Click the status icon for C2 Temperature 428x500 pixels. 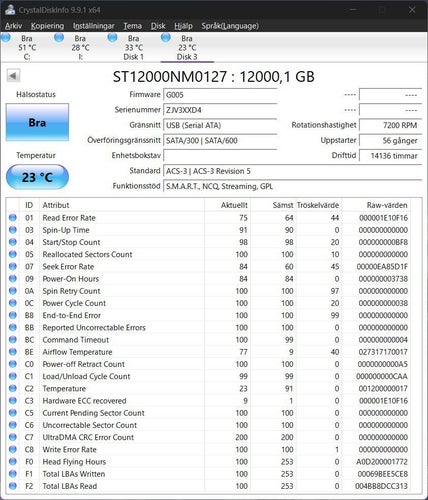click(13, 388)
